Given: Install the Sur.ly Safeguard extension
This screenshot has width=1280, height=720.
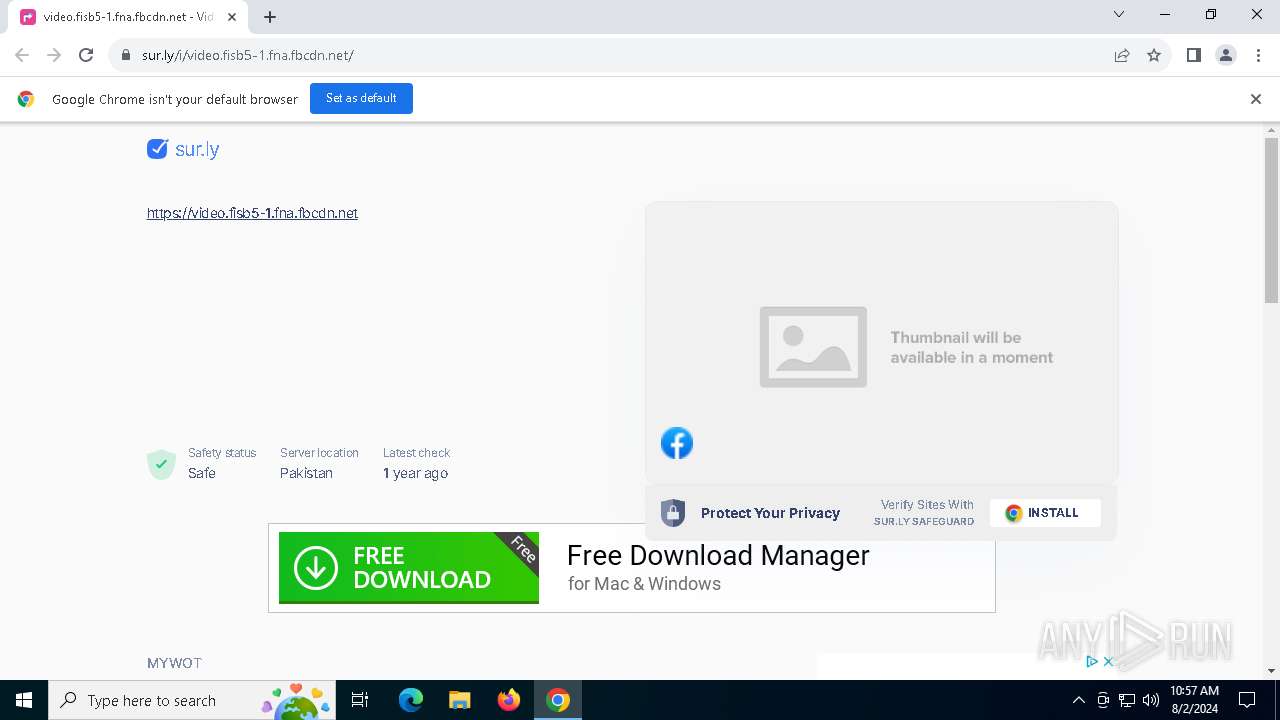Looking at the screenshot, I should [1045, 513].
